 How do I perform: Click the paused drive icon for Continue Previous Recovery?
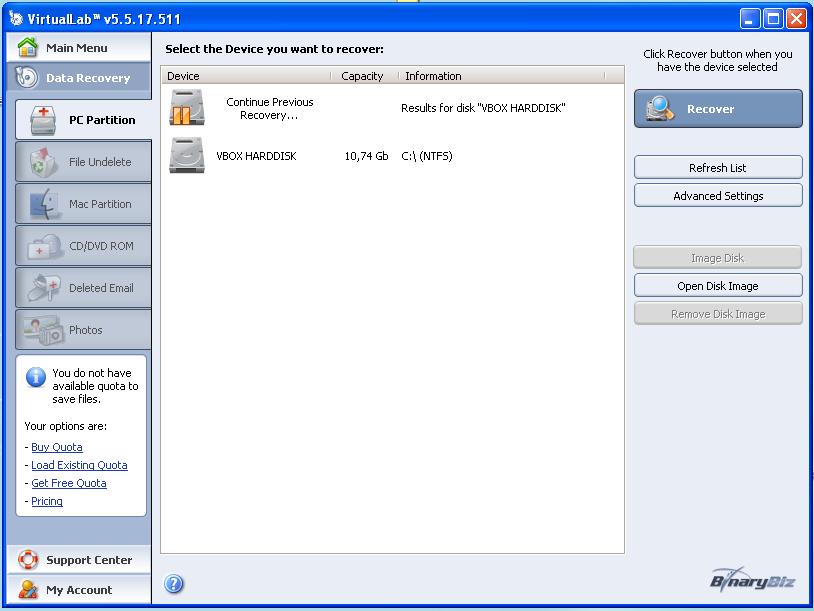tap(187, 107)
